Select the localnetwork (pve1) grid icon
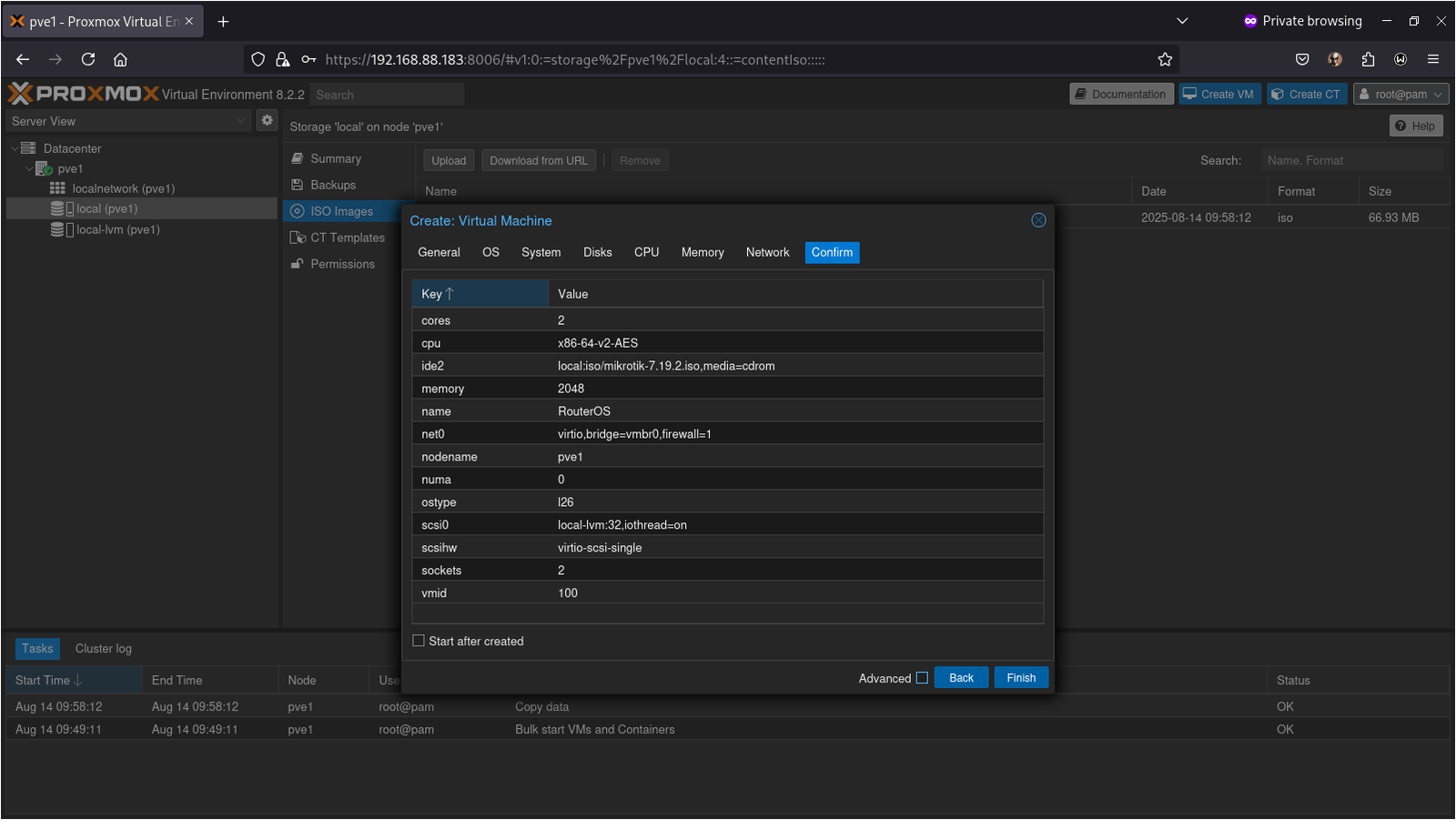This screenshot has height=820, width=1456. pos(57,188)
